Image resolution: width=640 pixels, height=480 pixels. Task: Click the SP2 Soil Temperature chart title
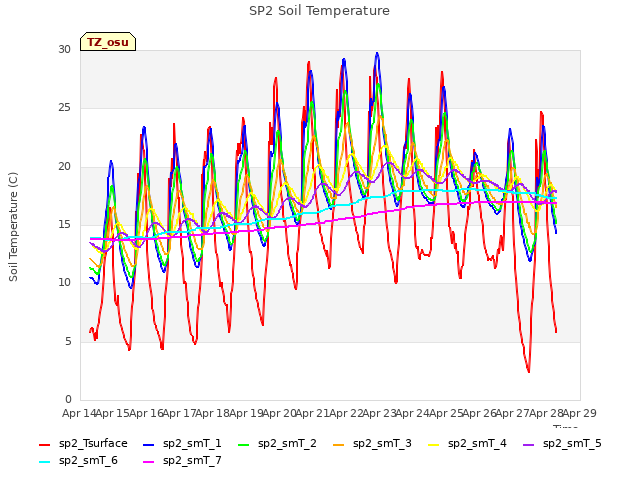point(319,11)
